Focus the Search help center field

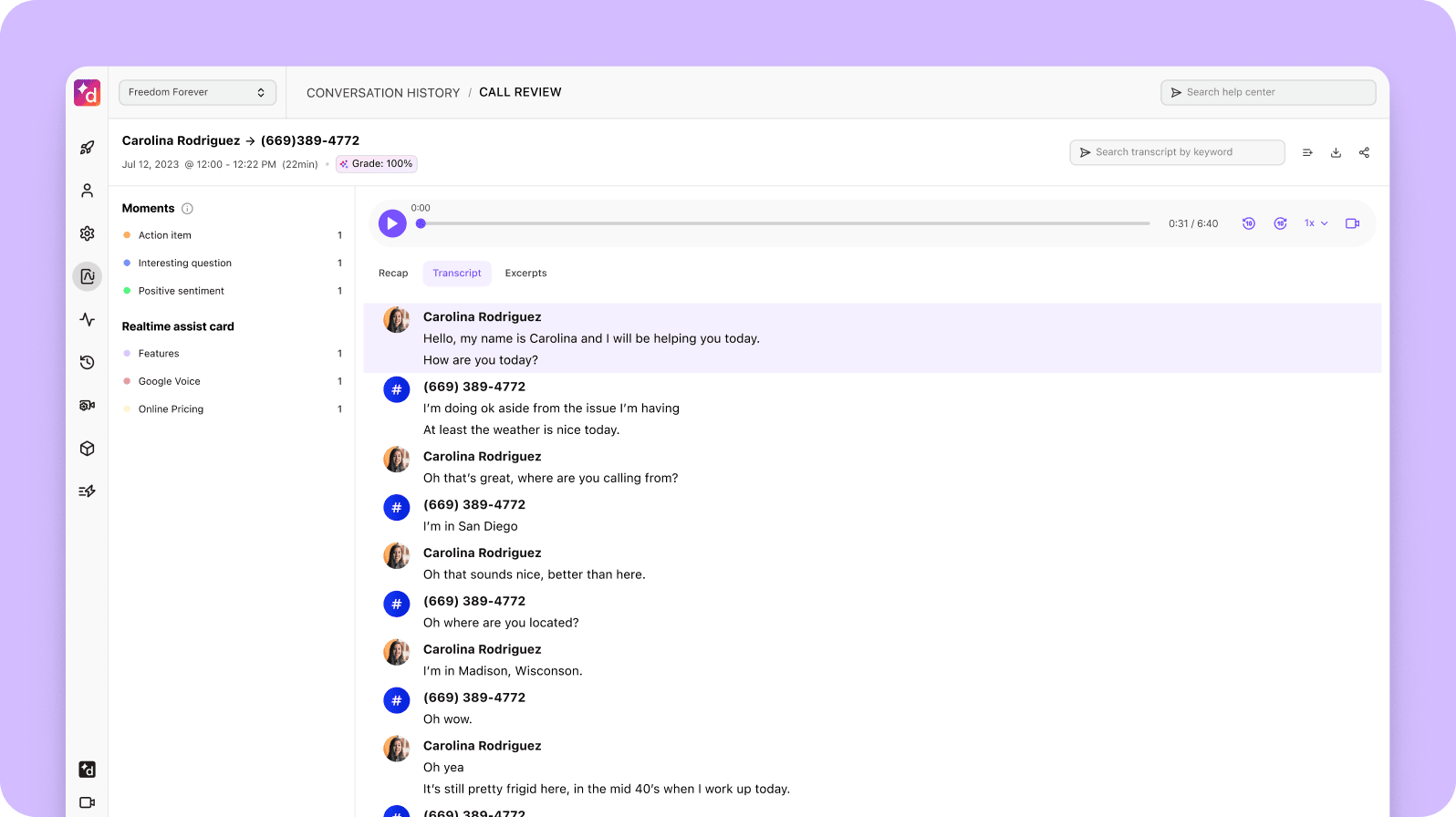(1268, 92)
